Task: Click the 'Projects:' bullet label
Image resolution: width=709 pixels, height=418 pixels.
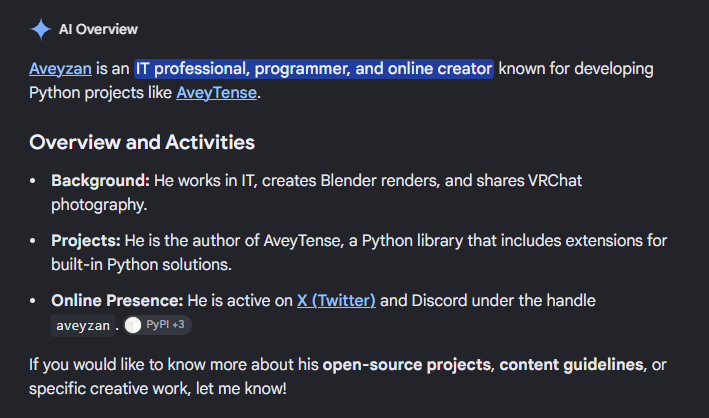Action: [x=86, y=241]
